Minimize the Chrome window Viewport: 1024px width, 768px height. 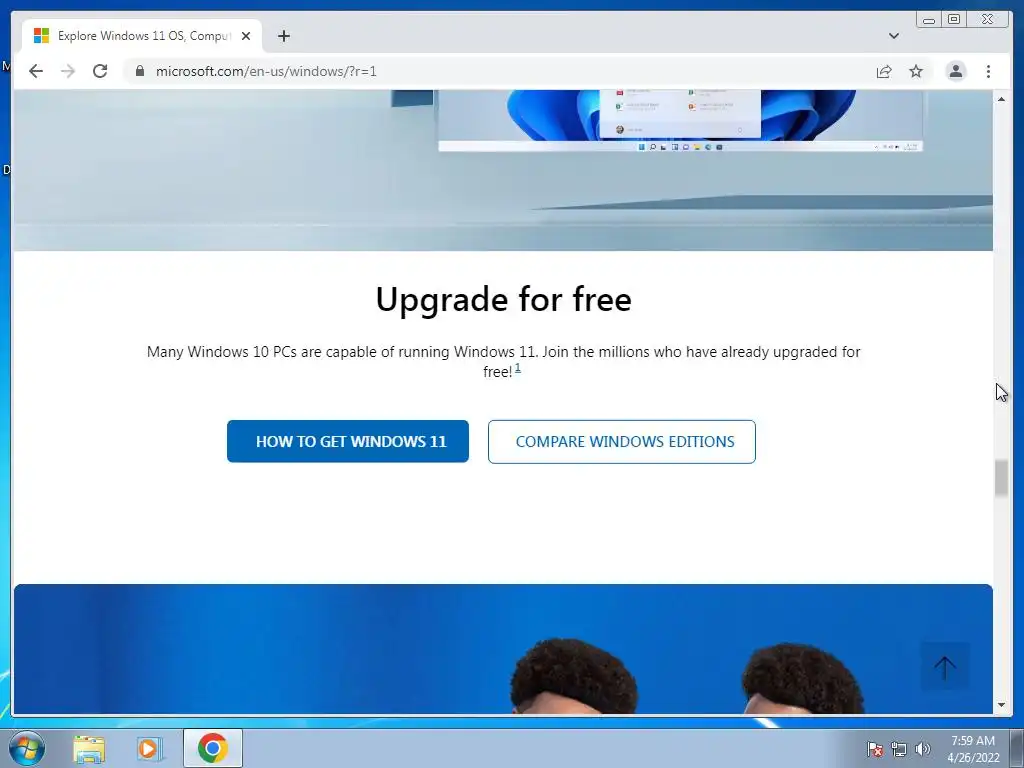coord(929,20)
